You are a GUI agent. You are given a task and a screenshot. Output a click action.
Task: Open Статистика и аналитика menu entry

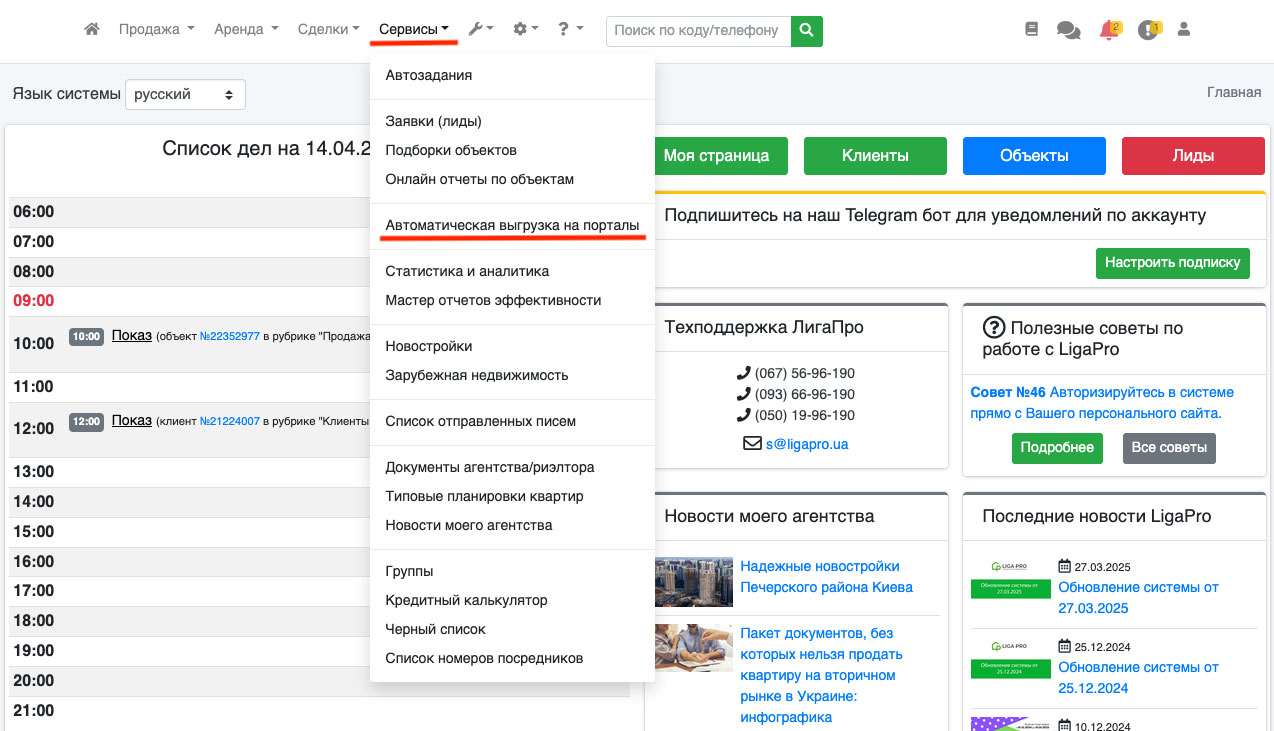467,271
